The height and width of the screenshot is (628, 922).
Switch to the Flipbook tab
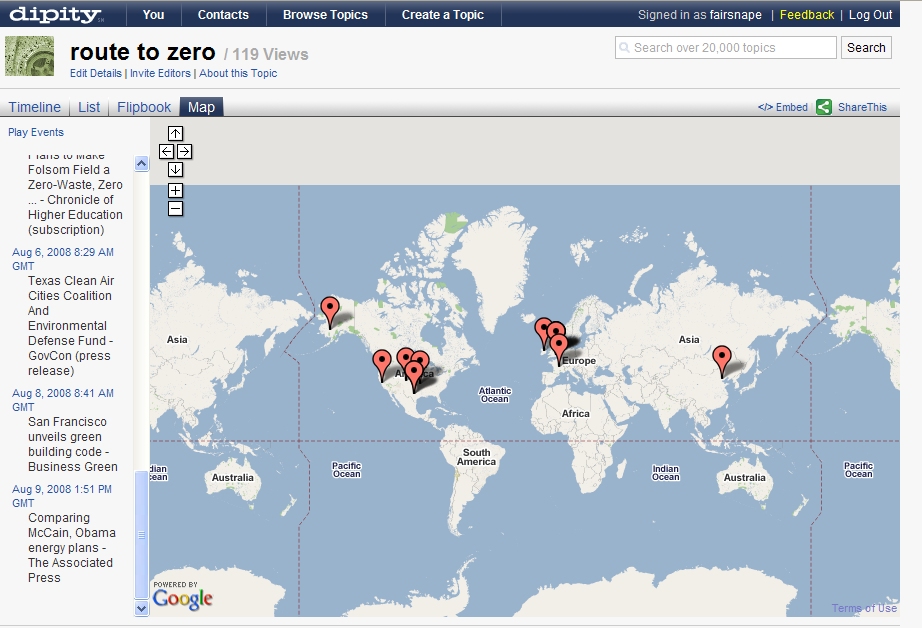144,107
